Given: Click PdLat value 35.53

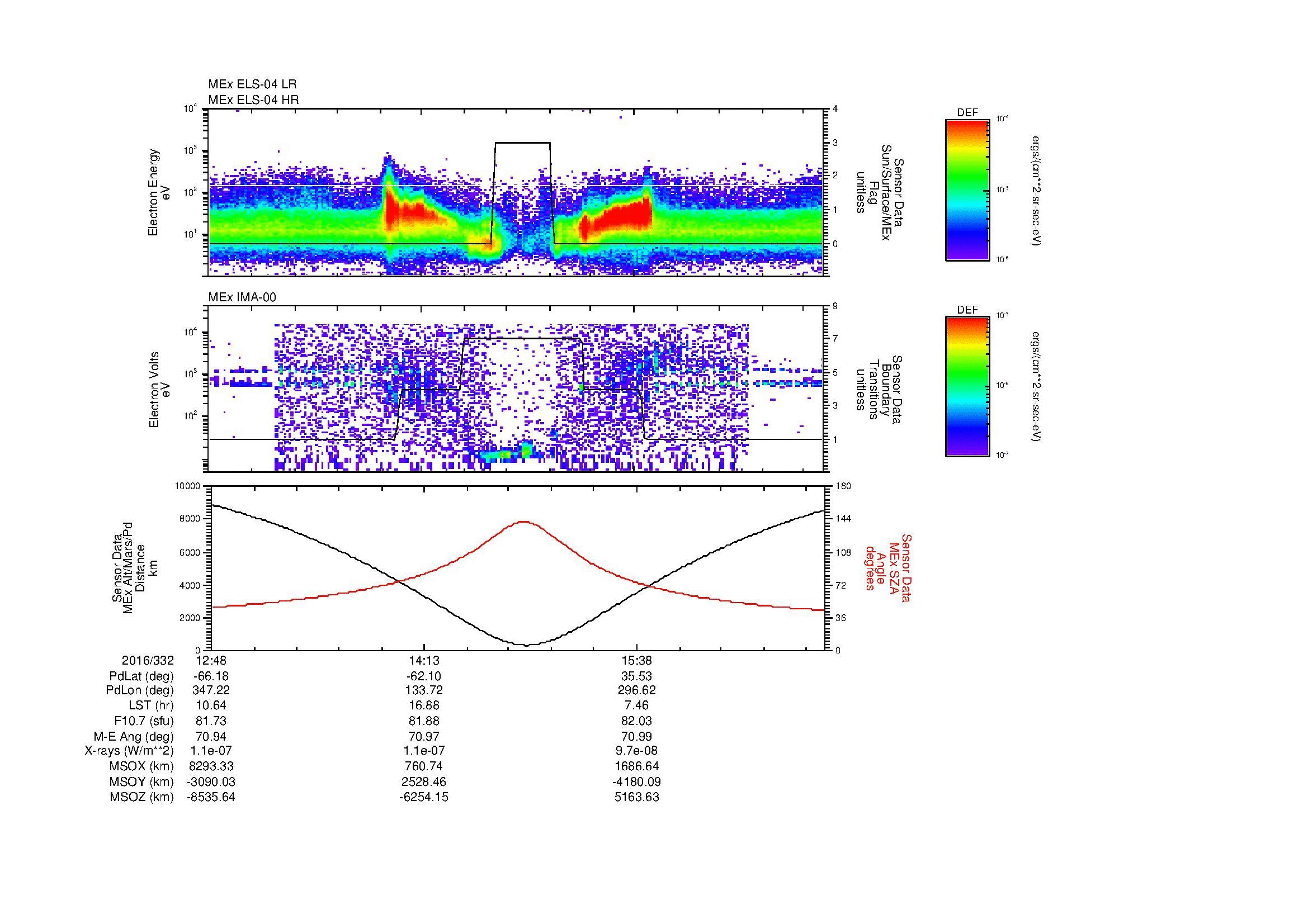Looking at the screenshot, I should (637, 676).
